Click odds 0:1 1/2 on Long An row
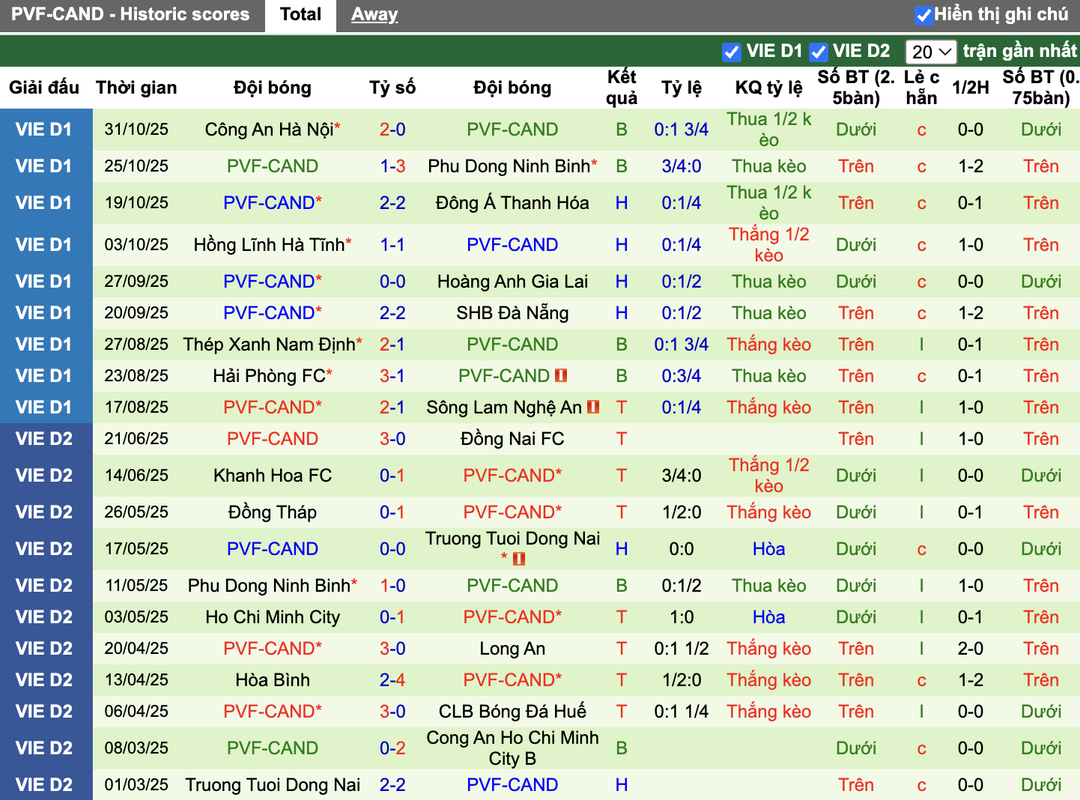 (681, 648)
